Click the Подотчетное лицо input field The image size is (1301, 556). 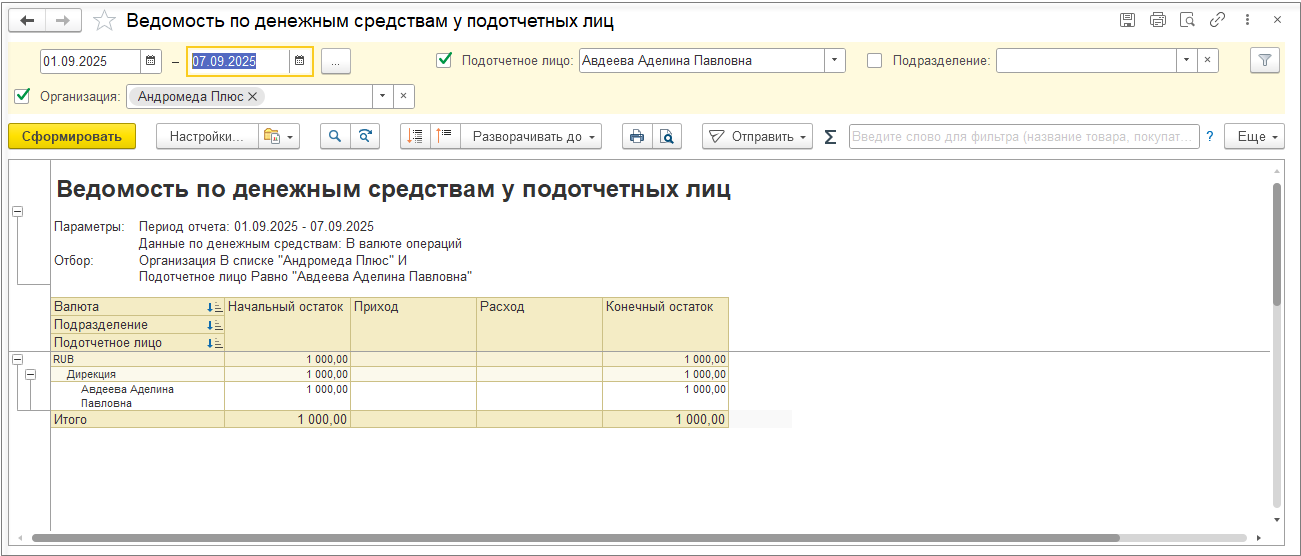[x=701, y=61]
